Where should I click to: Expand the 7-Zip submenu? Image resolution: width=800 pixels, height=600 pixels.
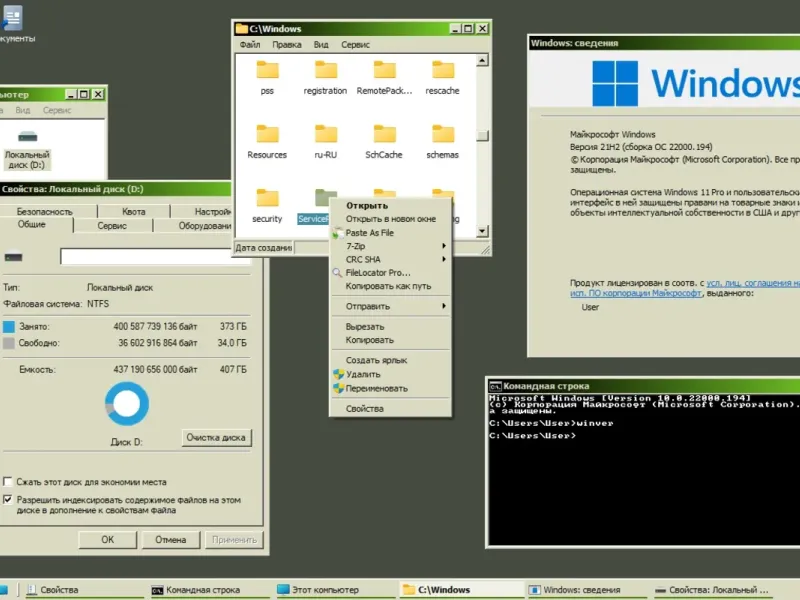coord(390,246)
